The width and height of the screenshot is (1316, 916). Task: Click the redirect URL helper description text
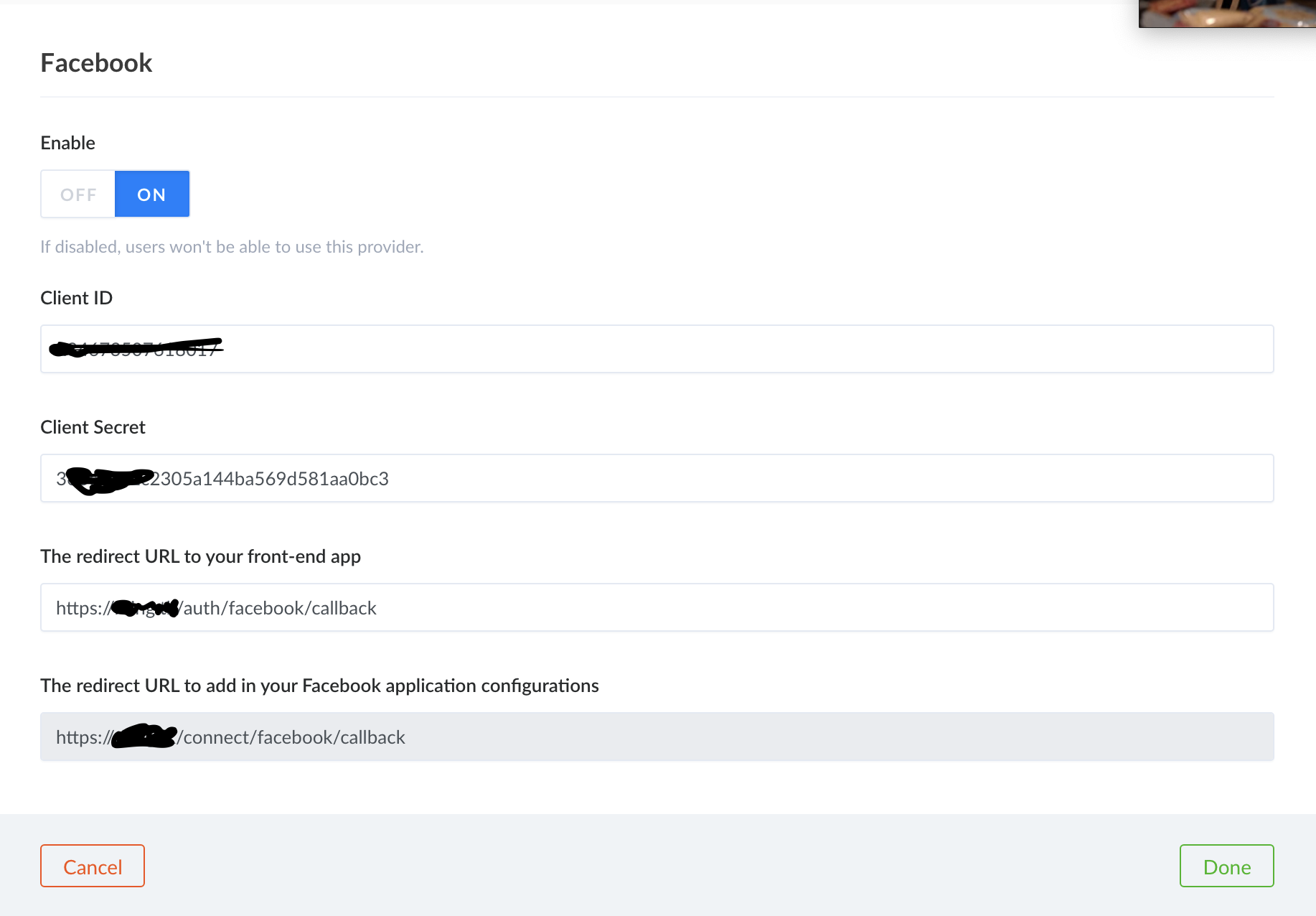point(201,556)
